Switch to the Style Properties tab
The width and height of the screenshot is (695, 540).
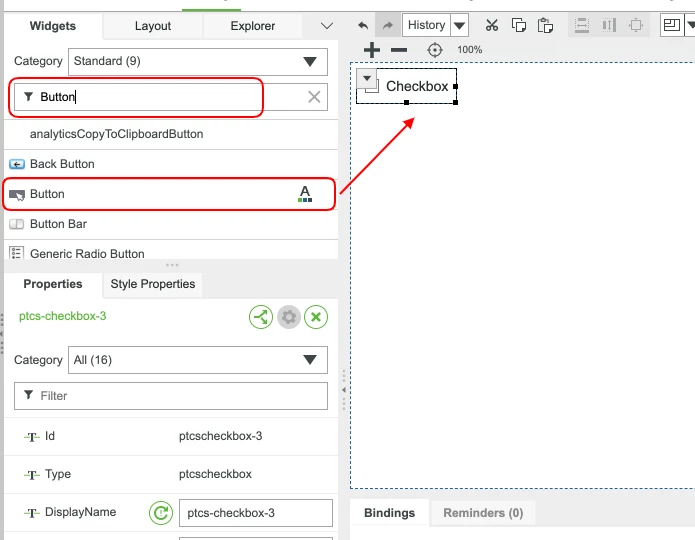[x=152, y=284]
